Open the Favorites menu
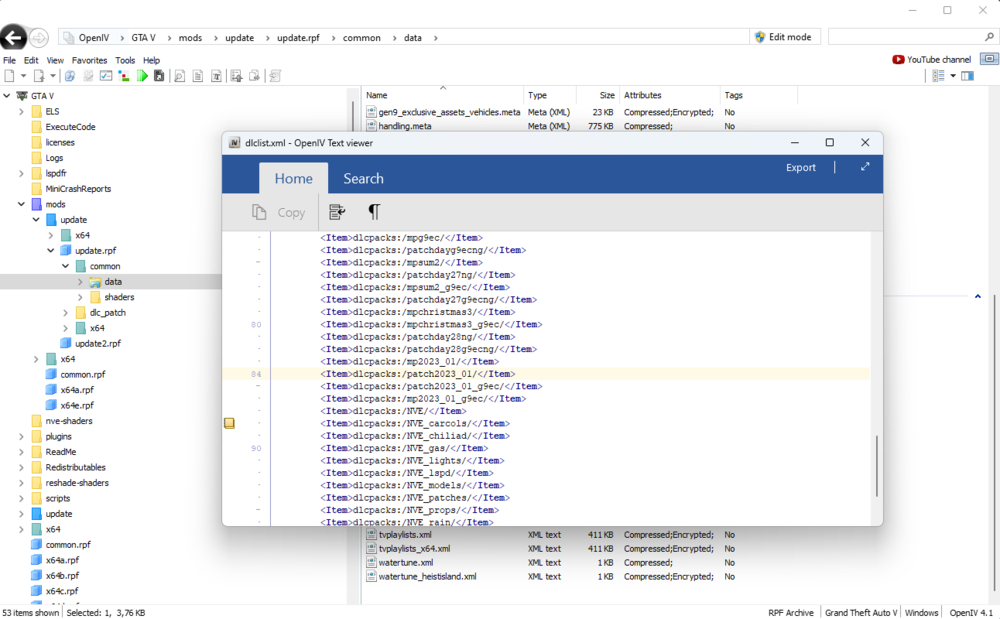This screenshot has height=619, width=1000. click(x=89, y=60)
